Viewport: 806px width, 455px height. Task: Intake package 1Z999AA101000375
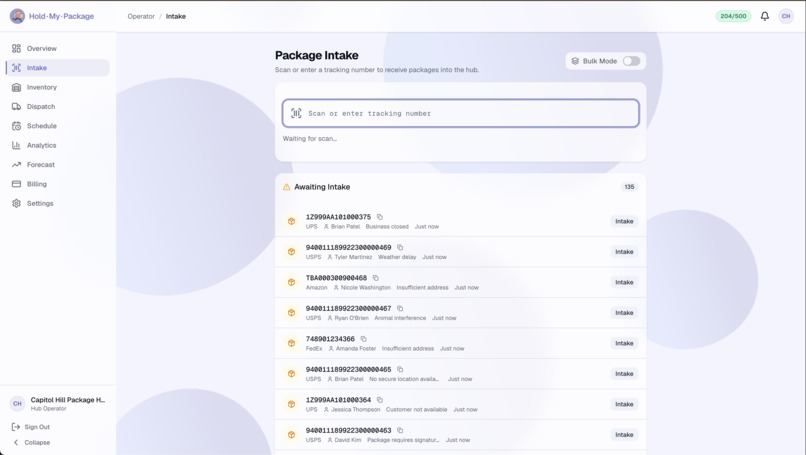624,221
